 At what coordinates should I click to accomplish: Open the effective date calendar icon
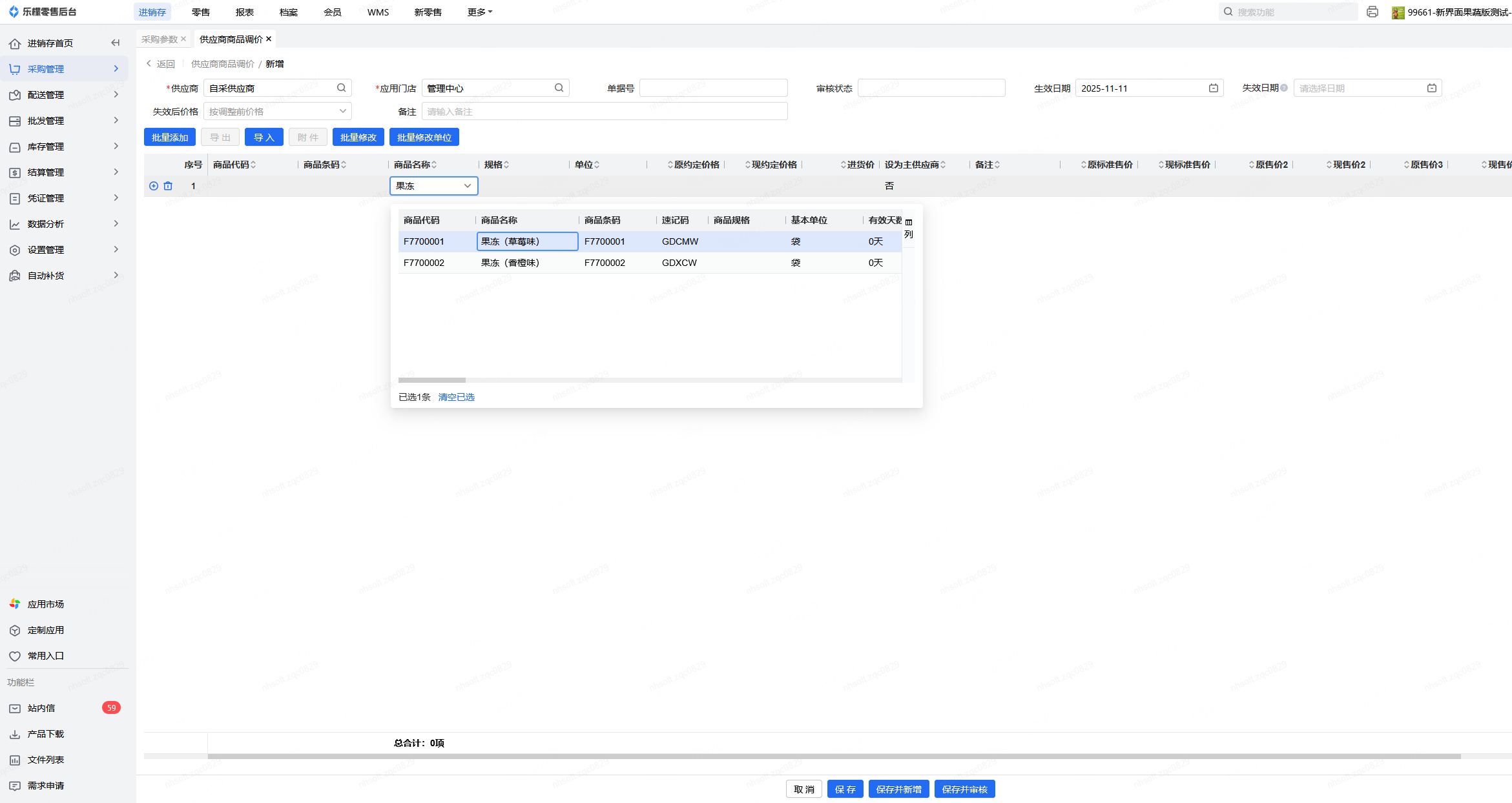point(1213,88)
